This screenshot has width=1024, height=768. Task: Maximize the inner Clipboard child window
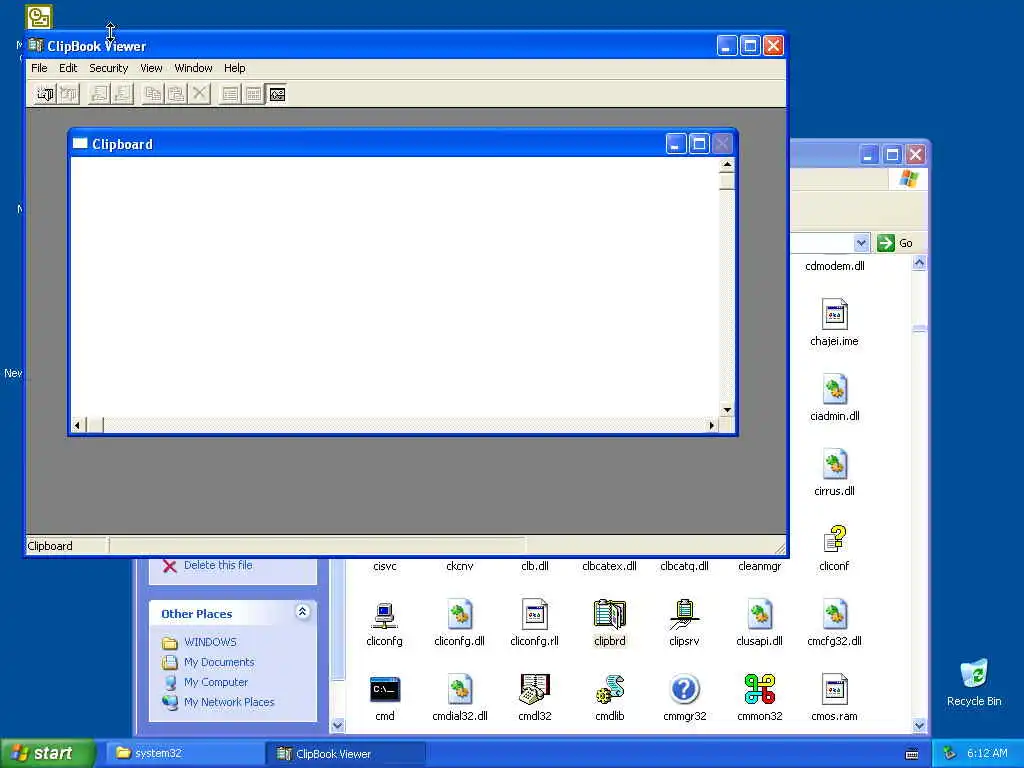tap(699, 144)
